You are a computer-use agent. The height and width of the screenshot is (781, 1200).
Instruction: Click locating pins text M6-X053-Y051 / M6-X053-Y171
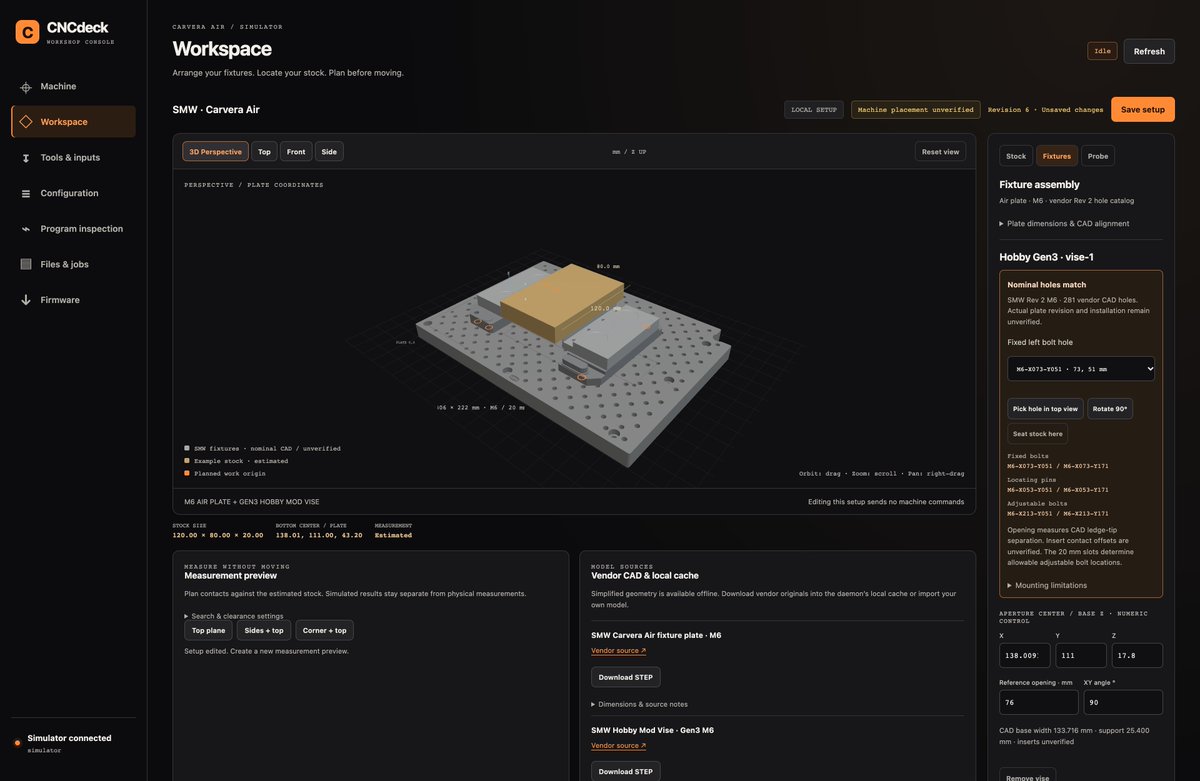tap(1057, 490)
